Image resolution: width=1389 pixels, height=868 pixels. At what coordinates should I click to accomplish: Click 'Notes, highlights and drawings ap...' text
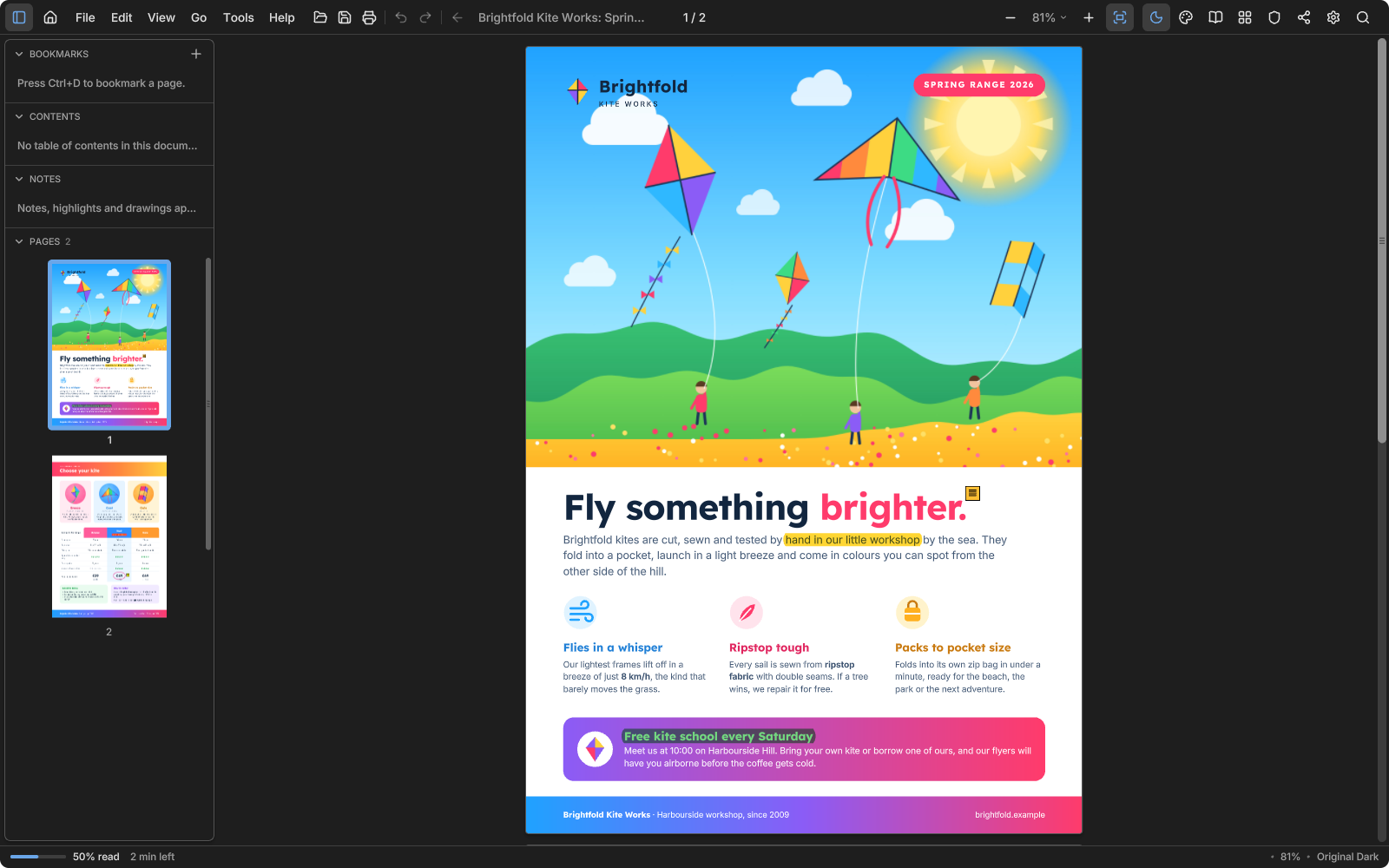(107, 208)
